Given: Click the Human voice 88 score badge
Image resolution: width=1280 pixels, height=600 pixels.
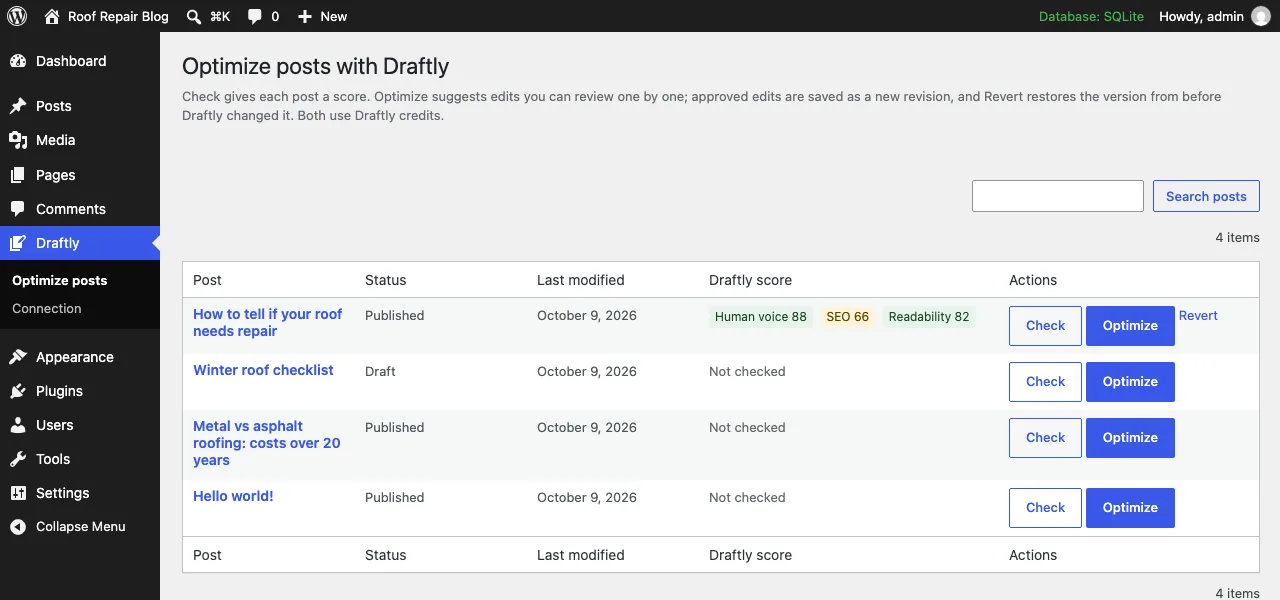Looking at the screenshot, I should (761, 317).
